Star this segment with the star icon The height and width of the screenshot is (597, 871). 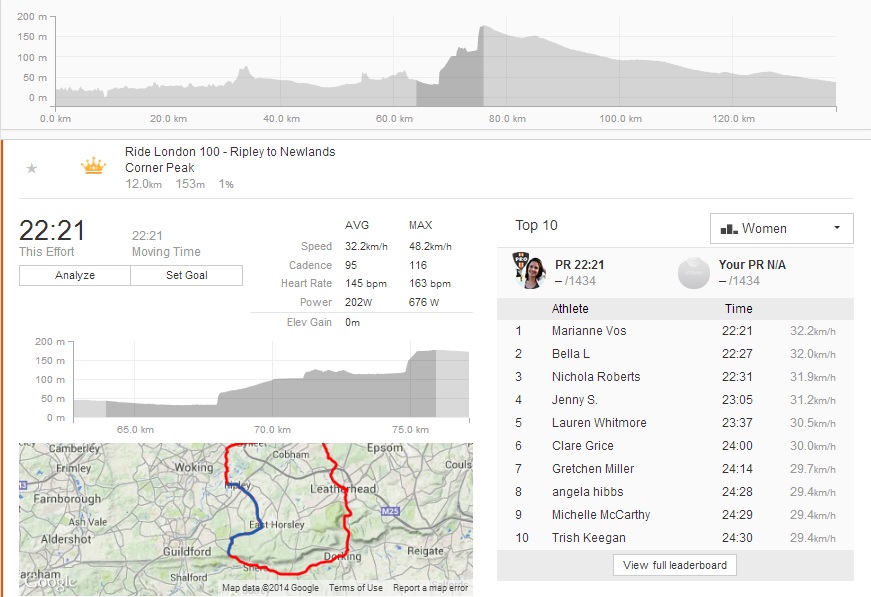[x=31, y=168]
